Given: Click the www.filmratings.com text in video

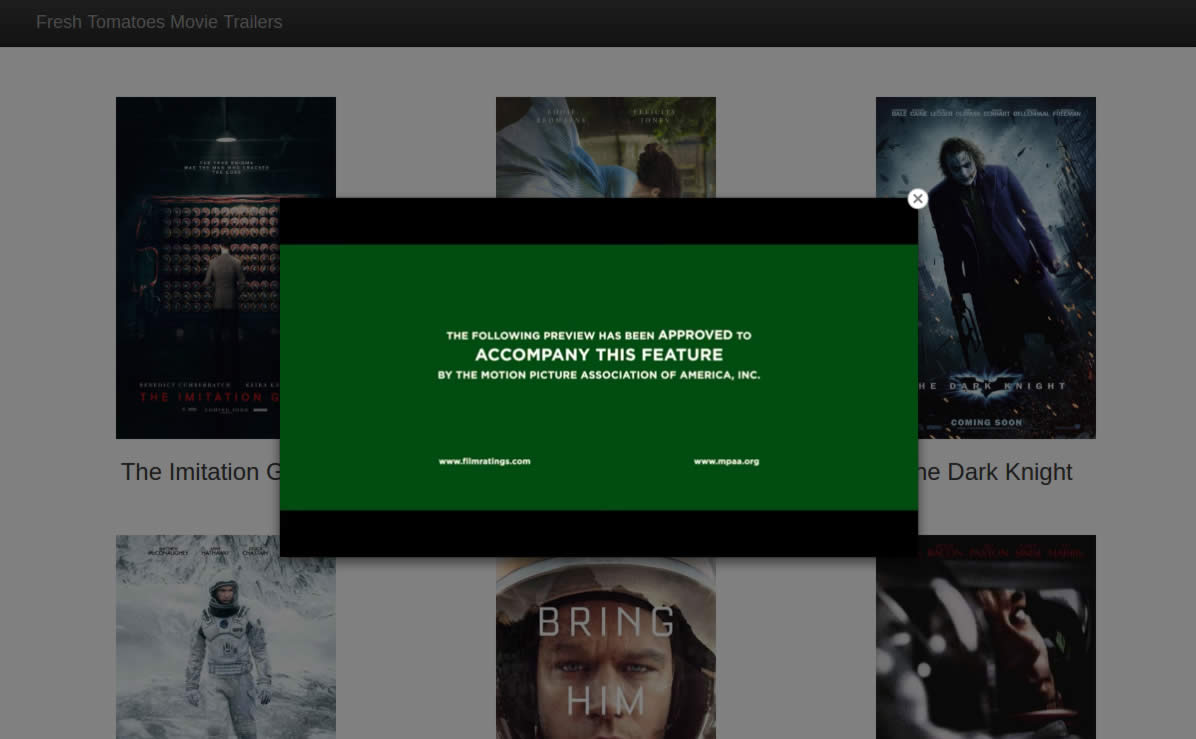Looking at the screenshot, I should tap(484, 461).
